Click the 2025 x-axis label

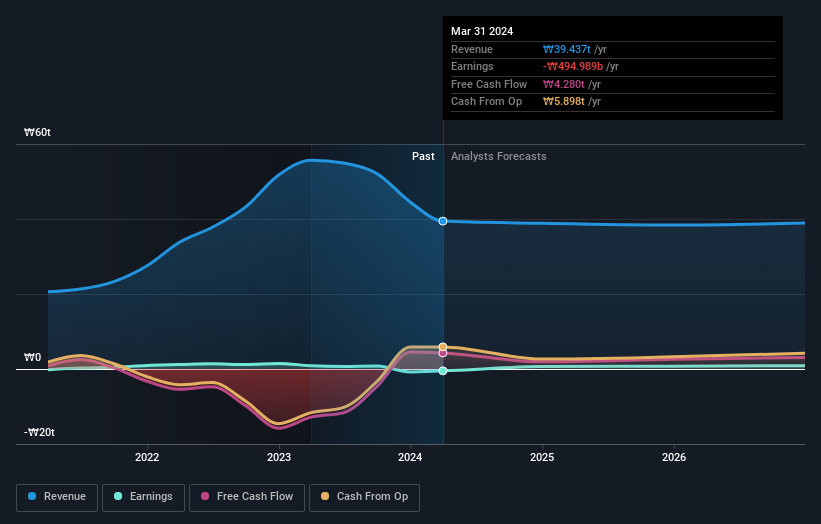pos(542,457)
